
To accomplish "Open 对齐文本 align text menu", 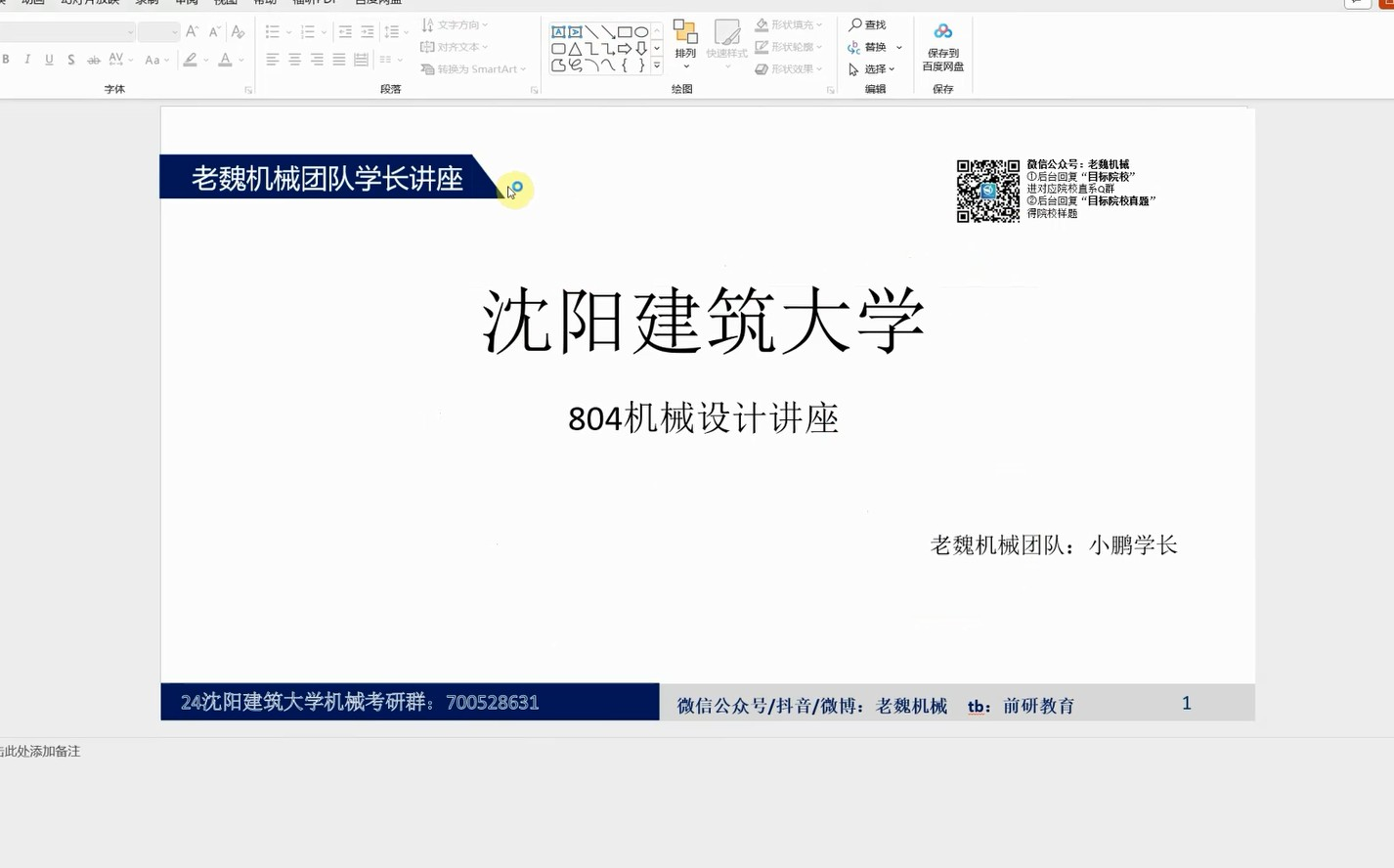I will coord(455,47).
